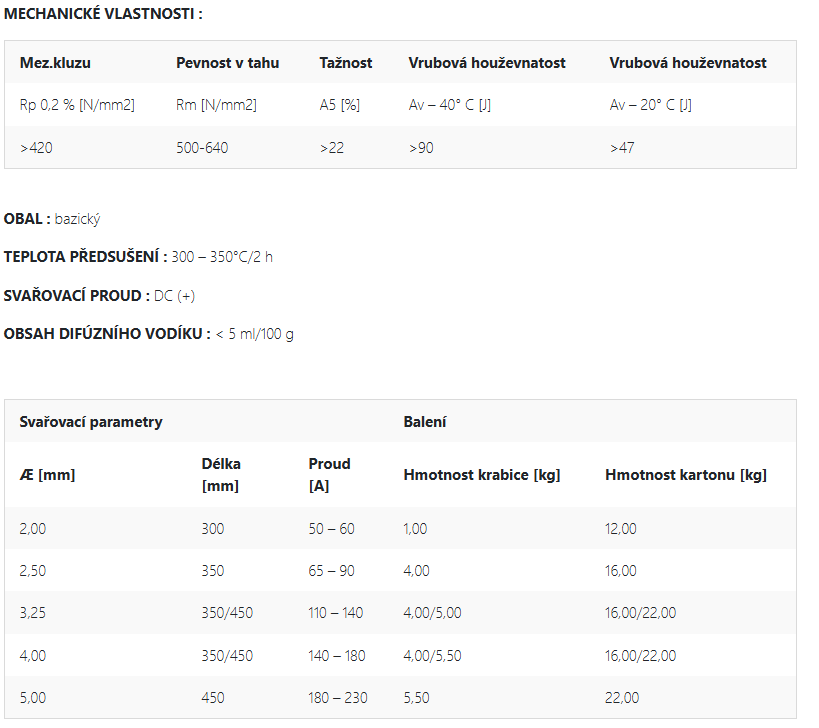The height and width of the screenshot is (728, 819).
Task: Select the "Tažnost" column header
Action: (x=345, y=63)
